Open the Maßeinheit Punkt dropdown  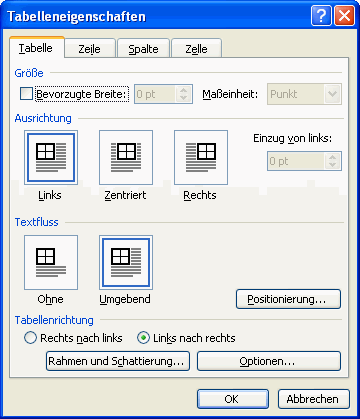pos(332,94)
